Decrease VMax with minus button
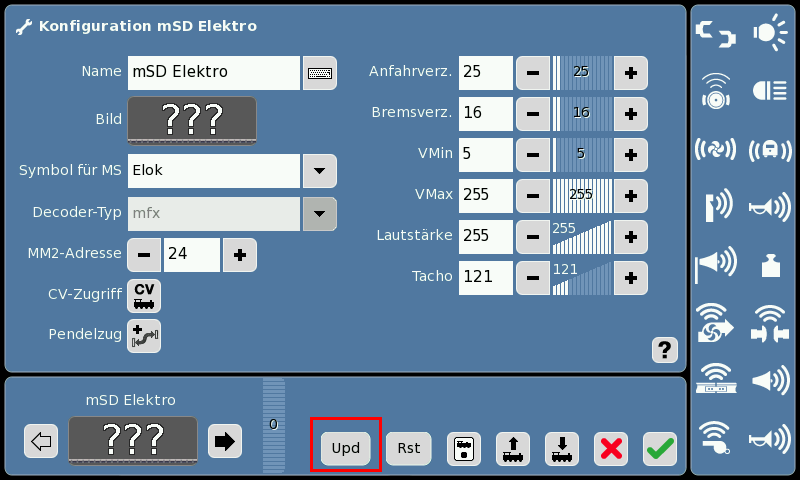 (533, 196)
